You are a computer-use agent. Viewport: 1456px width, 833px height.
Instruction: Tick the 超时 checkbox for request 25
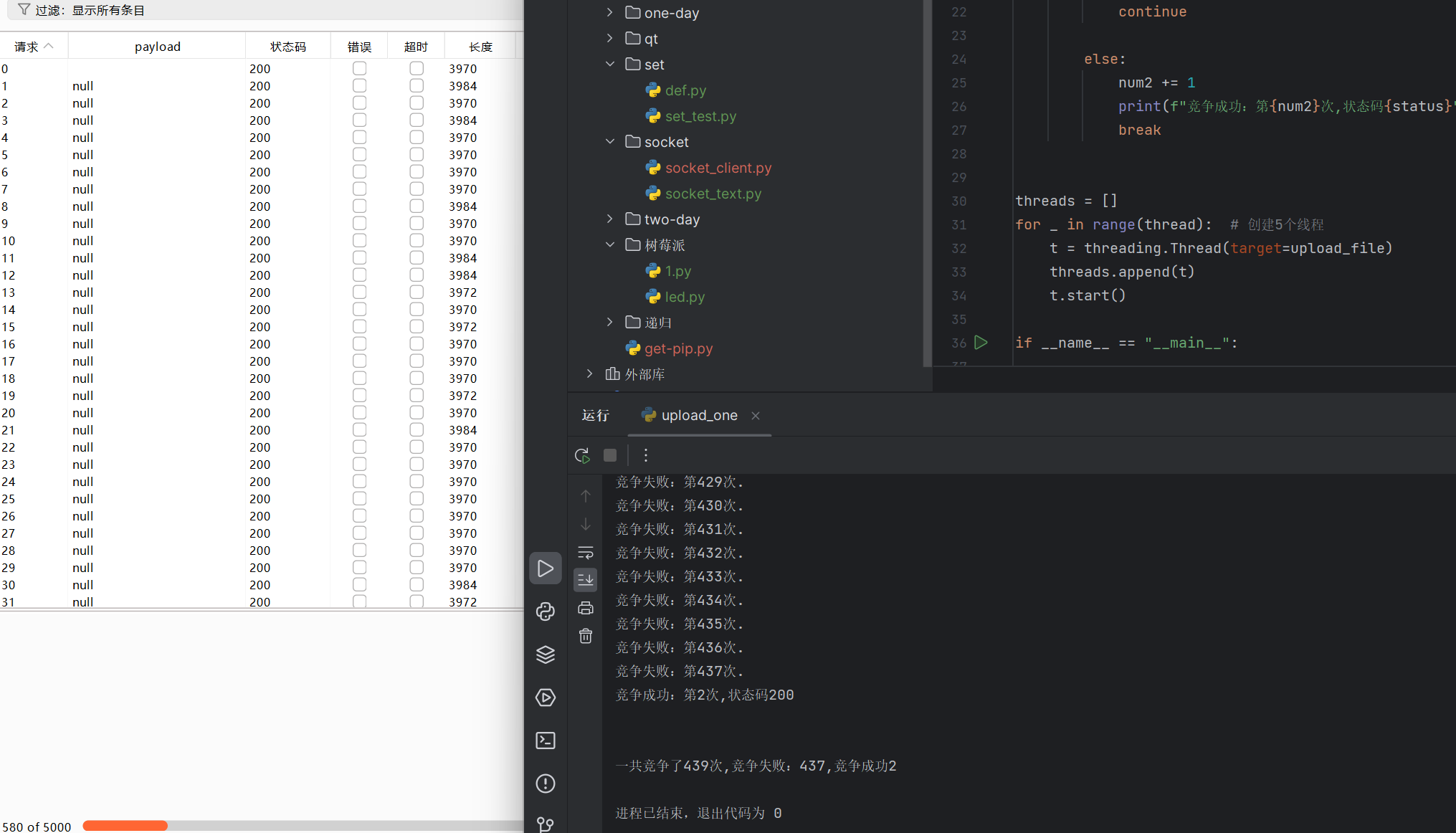pyautogui.click(x=417, y=498)
